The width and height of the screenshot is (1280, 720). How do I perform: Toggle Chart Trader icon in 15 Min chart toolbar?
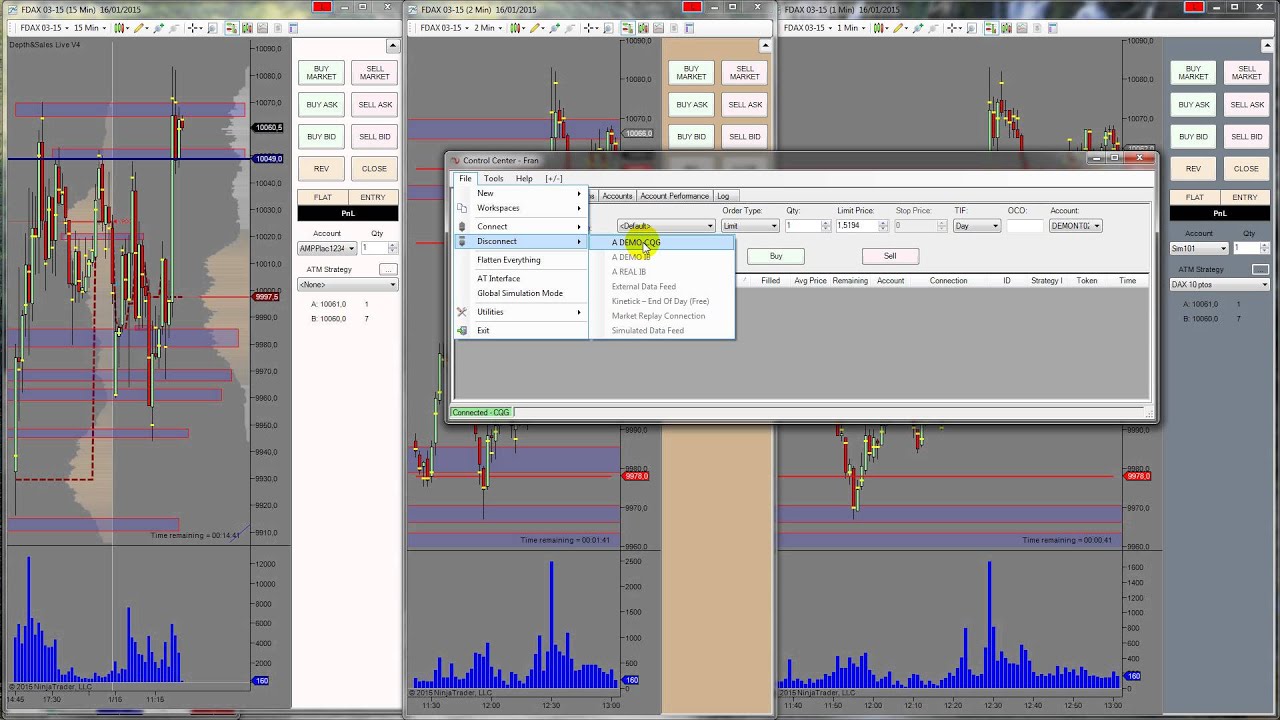coord(232,28)
